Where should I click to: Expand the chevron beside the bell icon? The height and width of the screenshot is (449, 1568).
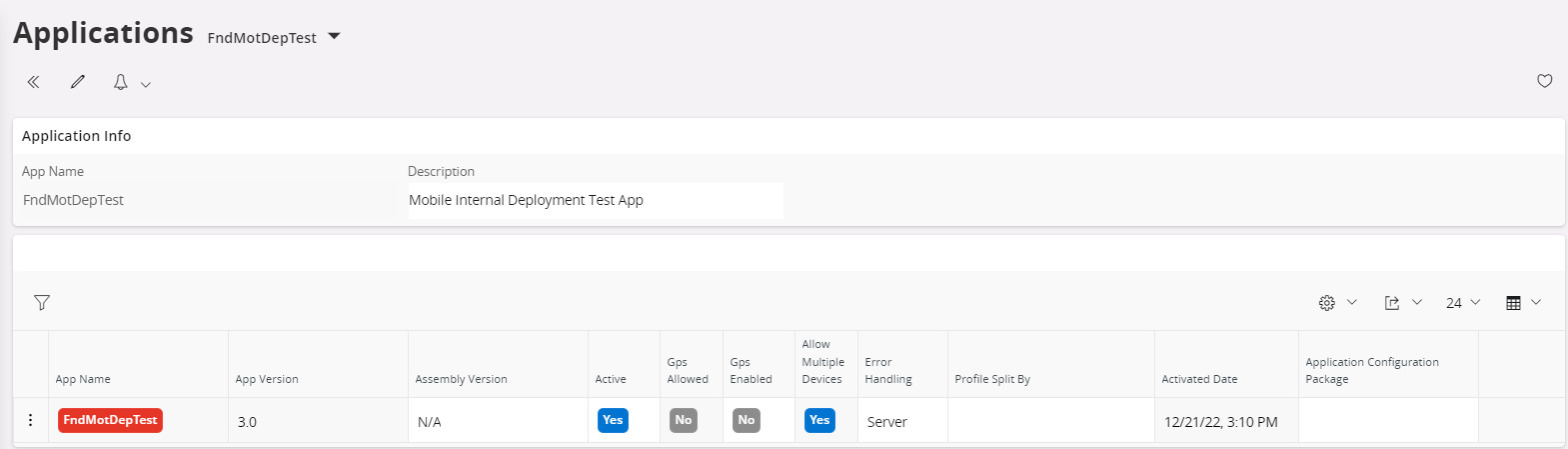tap(146, 84)
